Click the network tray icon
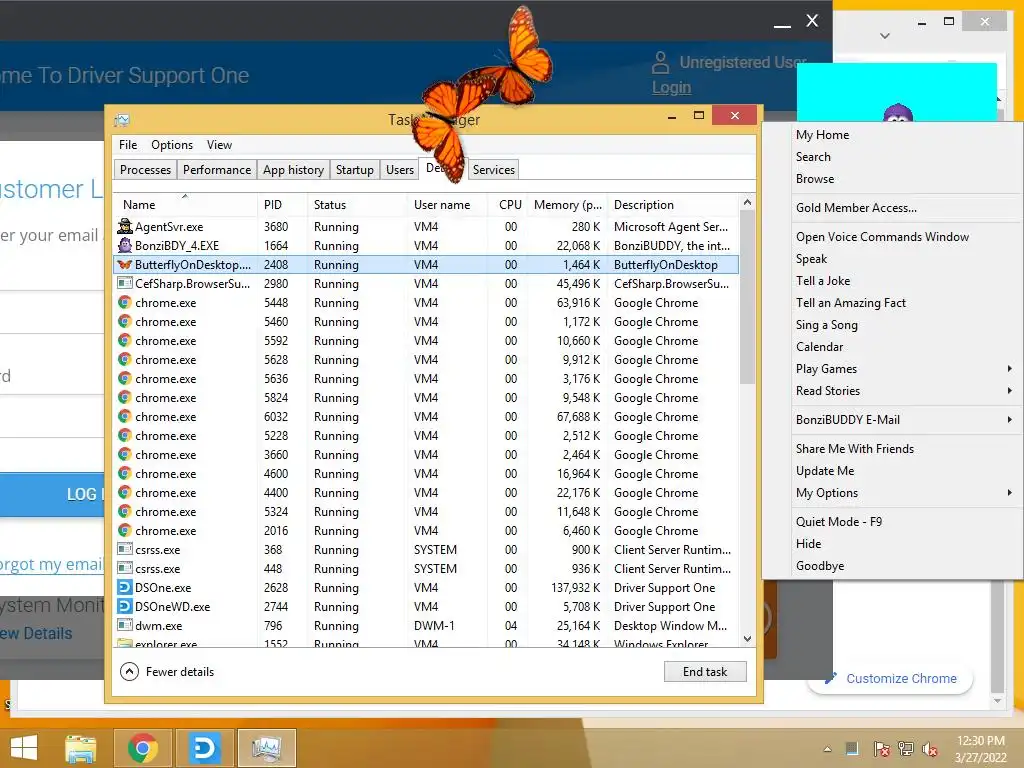Image resolution: width=1024 pixels, height=768 pixels. [906, 749]
